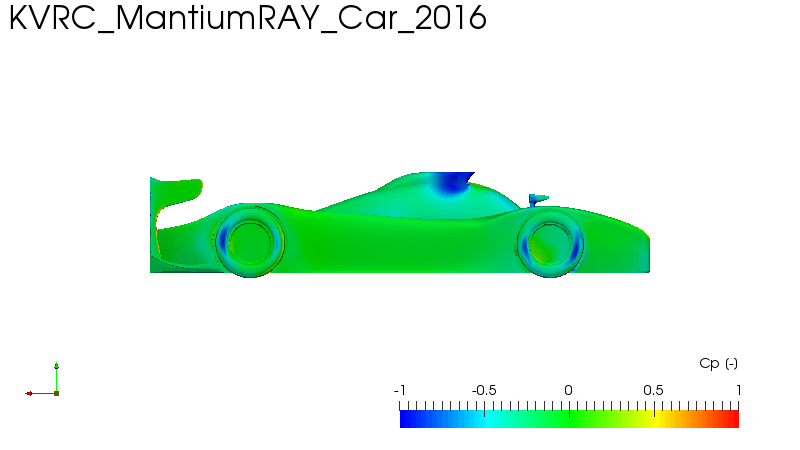Image resolution: width=800 pixels, height=450 pixels.
Task: Click the 1 legend tick label
Action: click(738, 390)
